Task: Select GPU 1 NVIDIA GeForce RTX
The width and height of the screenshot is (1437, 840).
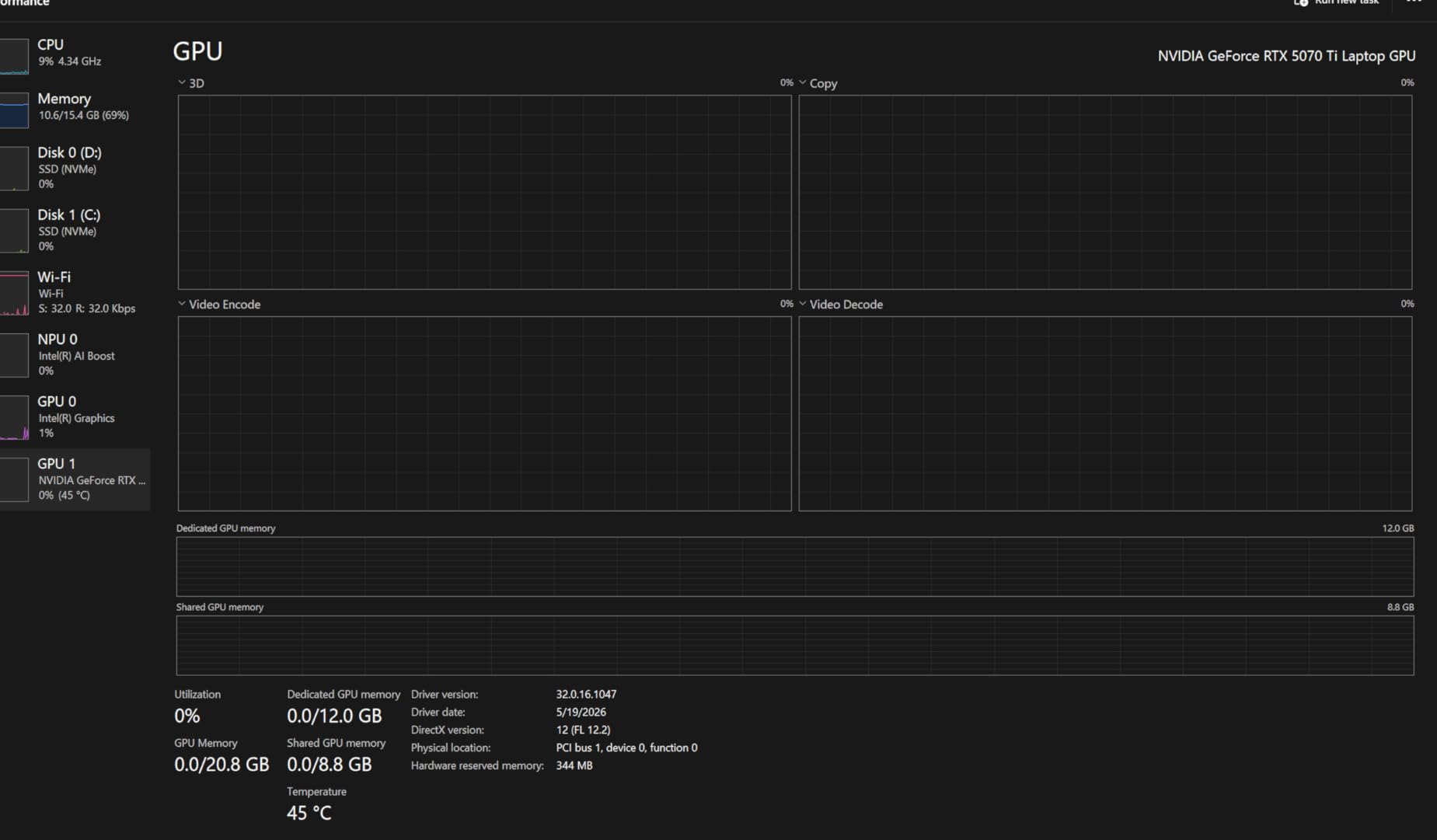Action: coord(75,479)
